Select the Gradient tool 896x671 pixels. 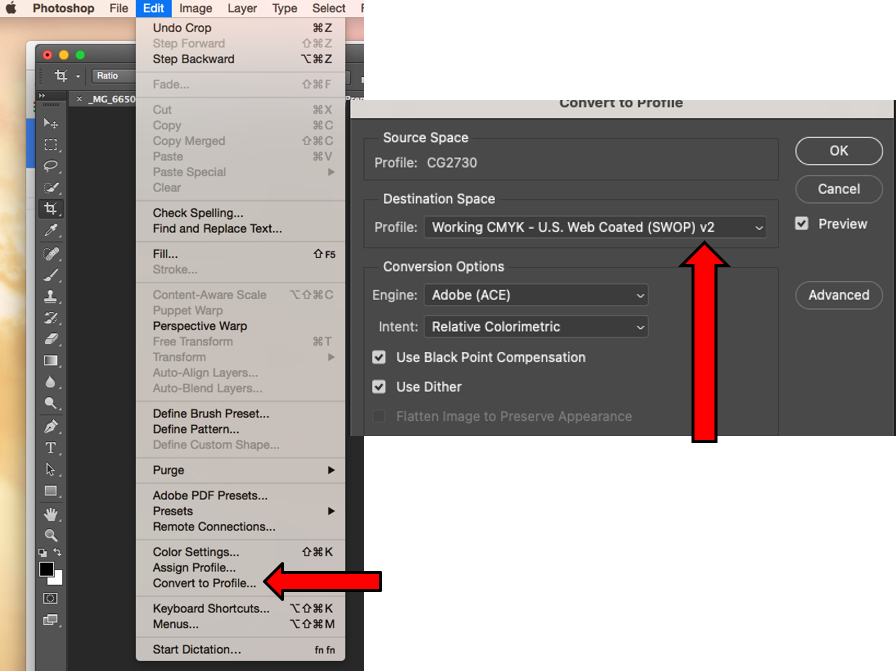(x=50, y=361)
